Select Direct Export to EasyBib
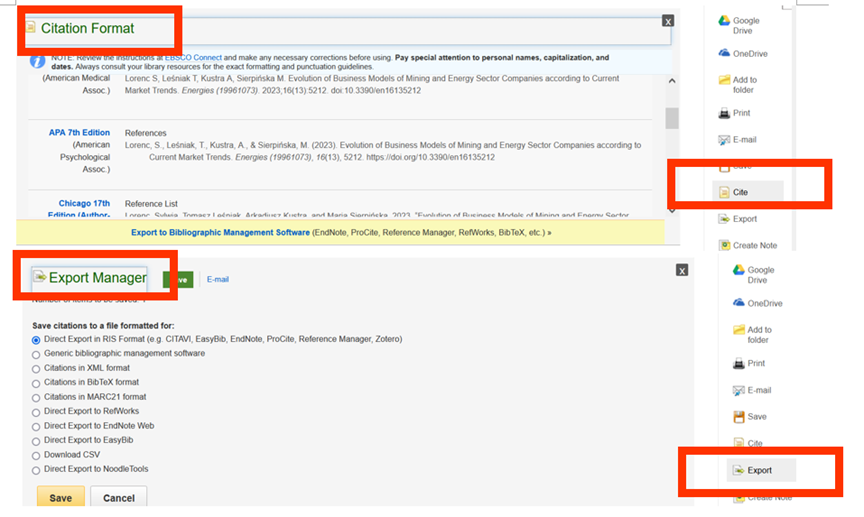Screen dimensions: 864x517 coord(36,441)
